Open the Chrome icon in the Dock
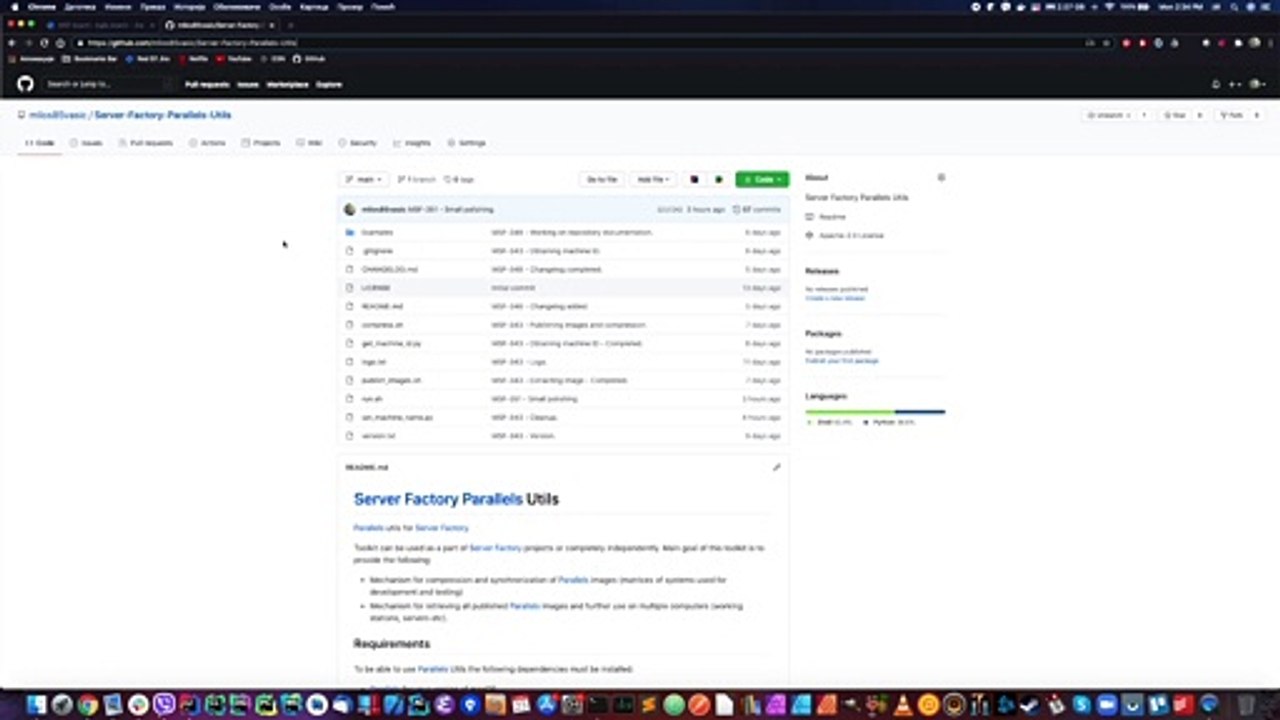Image resolution: width=1280 pixels, height=720 pixels. [x=87, y=705]
